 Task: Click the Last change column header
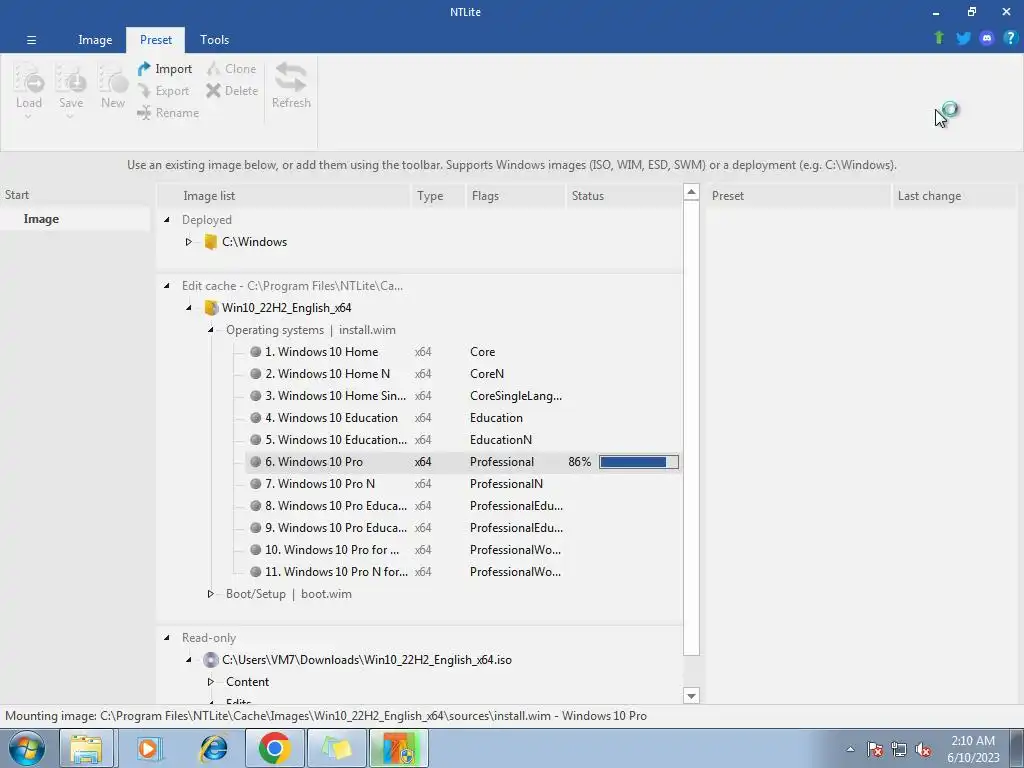[x=955, y=196]
